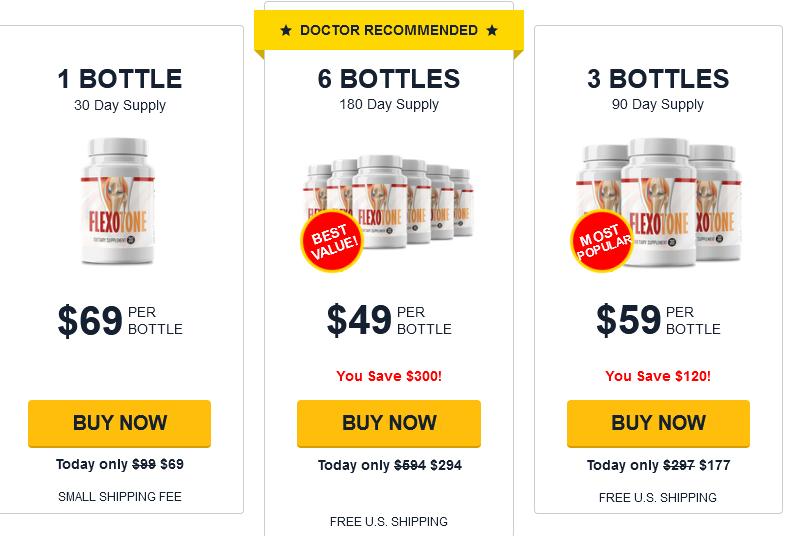Viewport: 800px width, 536px height.
Task: Click the right star in Doctor Recommended banner
Action: (492, 31)
